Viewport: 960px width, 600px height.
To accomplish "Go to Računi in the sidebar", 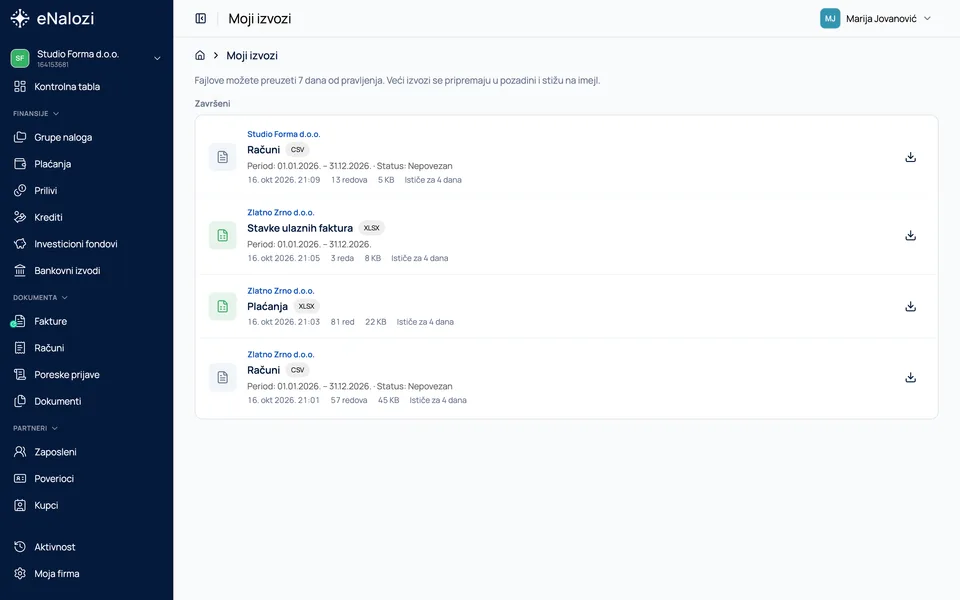I will point(86,348).
